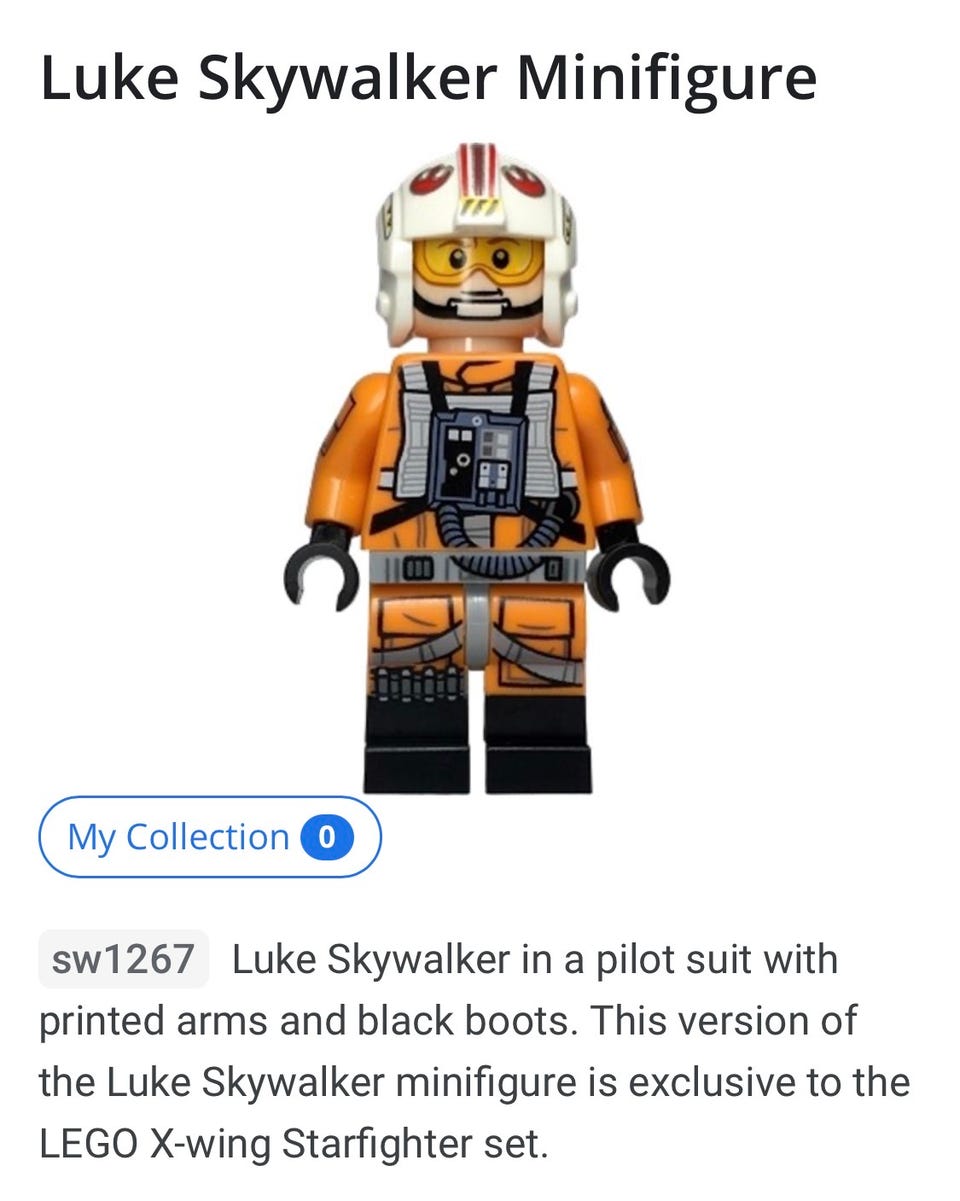Click the yellow visor on the minifigure
Image resolution: width=960 pixels, height=1201 pixels.
coord(478,258)
